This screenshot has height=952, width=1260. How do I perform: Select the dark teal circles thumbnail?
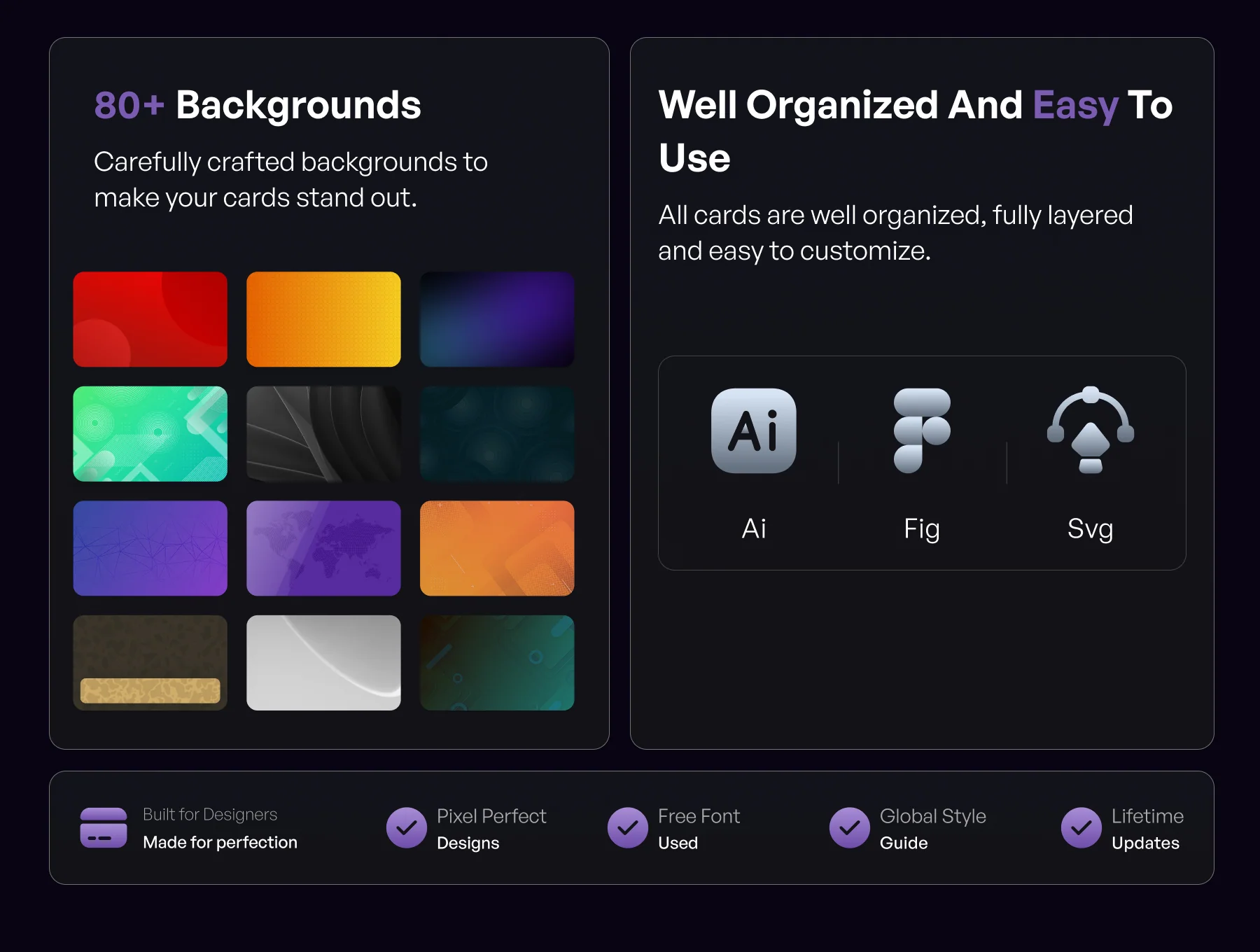pos(497,434)
